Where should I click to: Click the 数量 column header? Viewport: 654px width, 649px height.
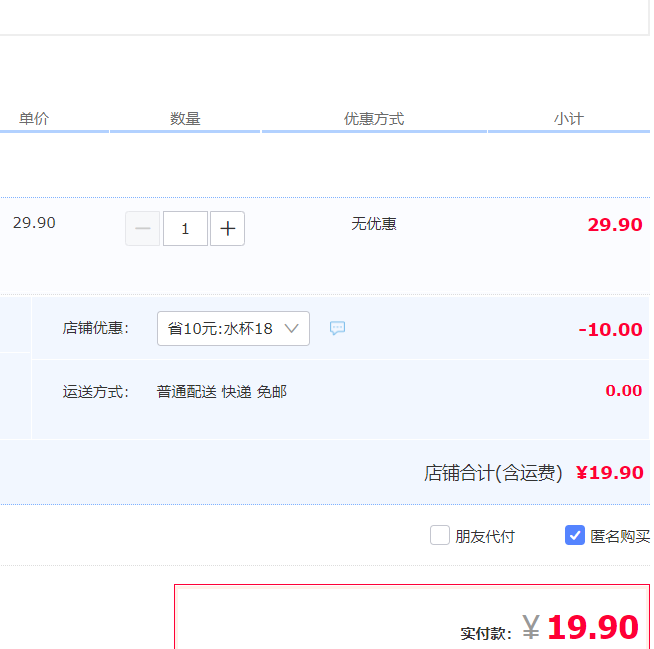pyautogui.click(x=185, y=118)
